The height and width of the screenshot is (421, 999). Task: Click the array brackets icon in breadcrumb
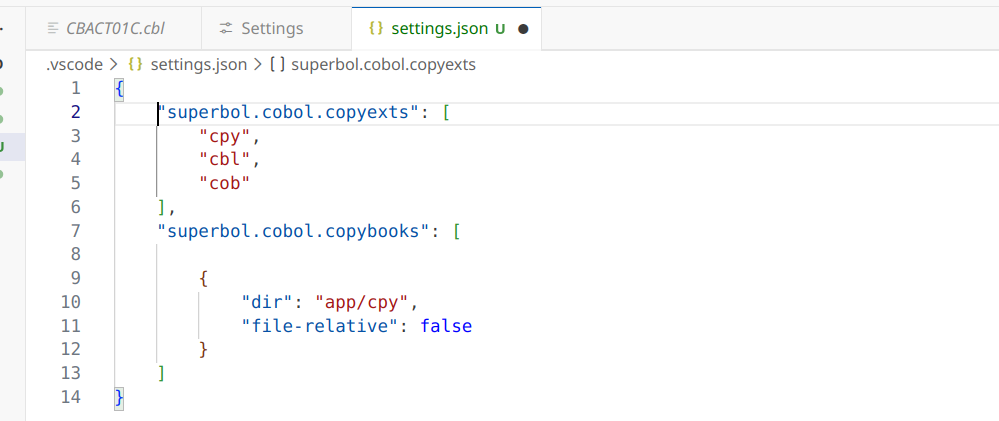point(278,64)
